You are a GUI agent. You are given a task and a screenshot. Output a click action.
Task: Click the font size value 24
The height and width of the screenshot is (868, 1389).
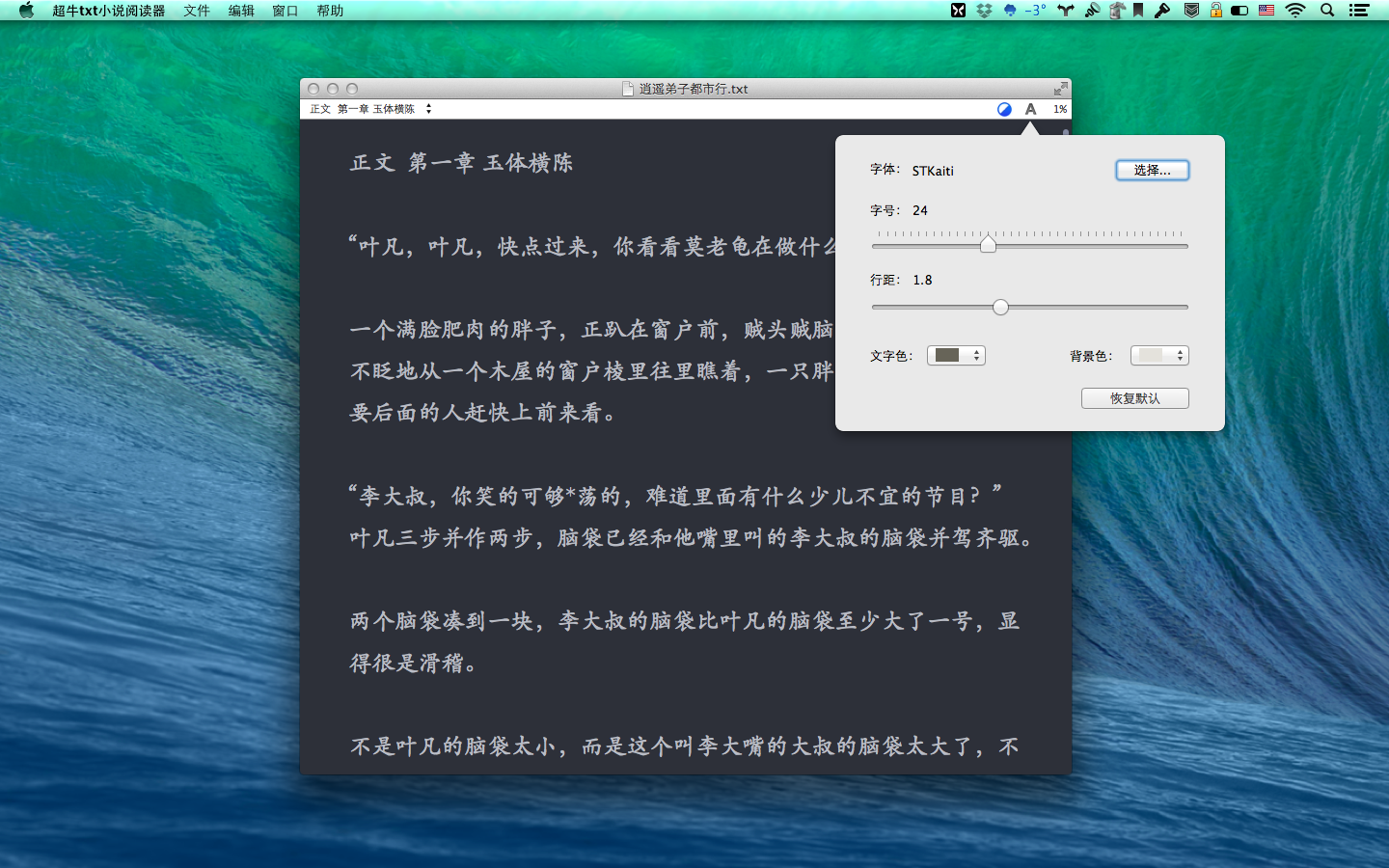(x=920, y=210)
